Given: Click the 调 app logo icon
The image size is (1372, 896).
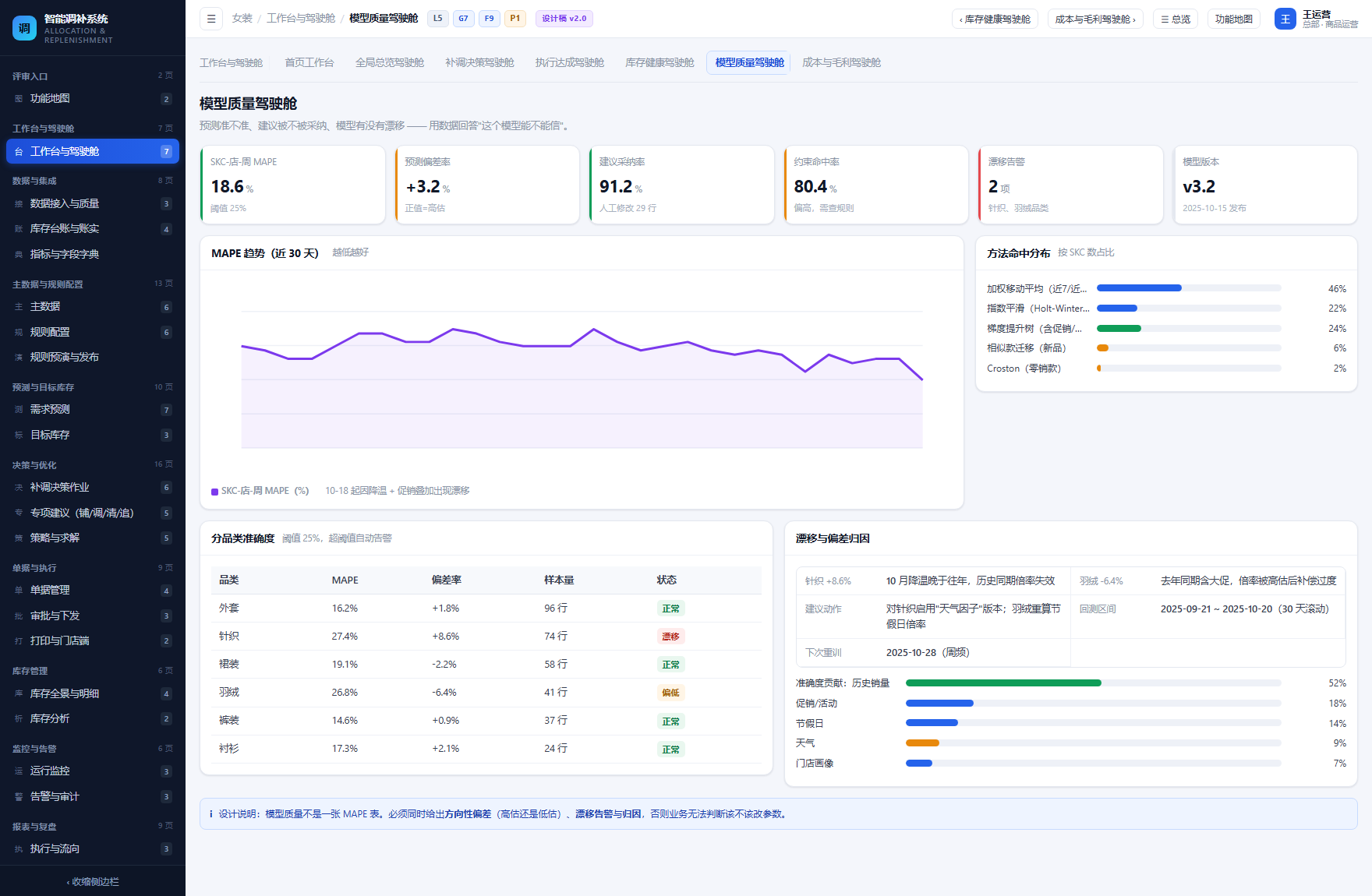Looking at the screenshot, I should [24, 28].
